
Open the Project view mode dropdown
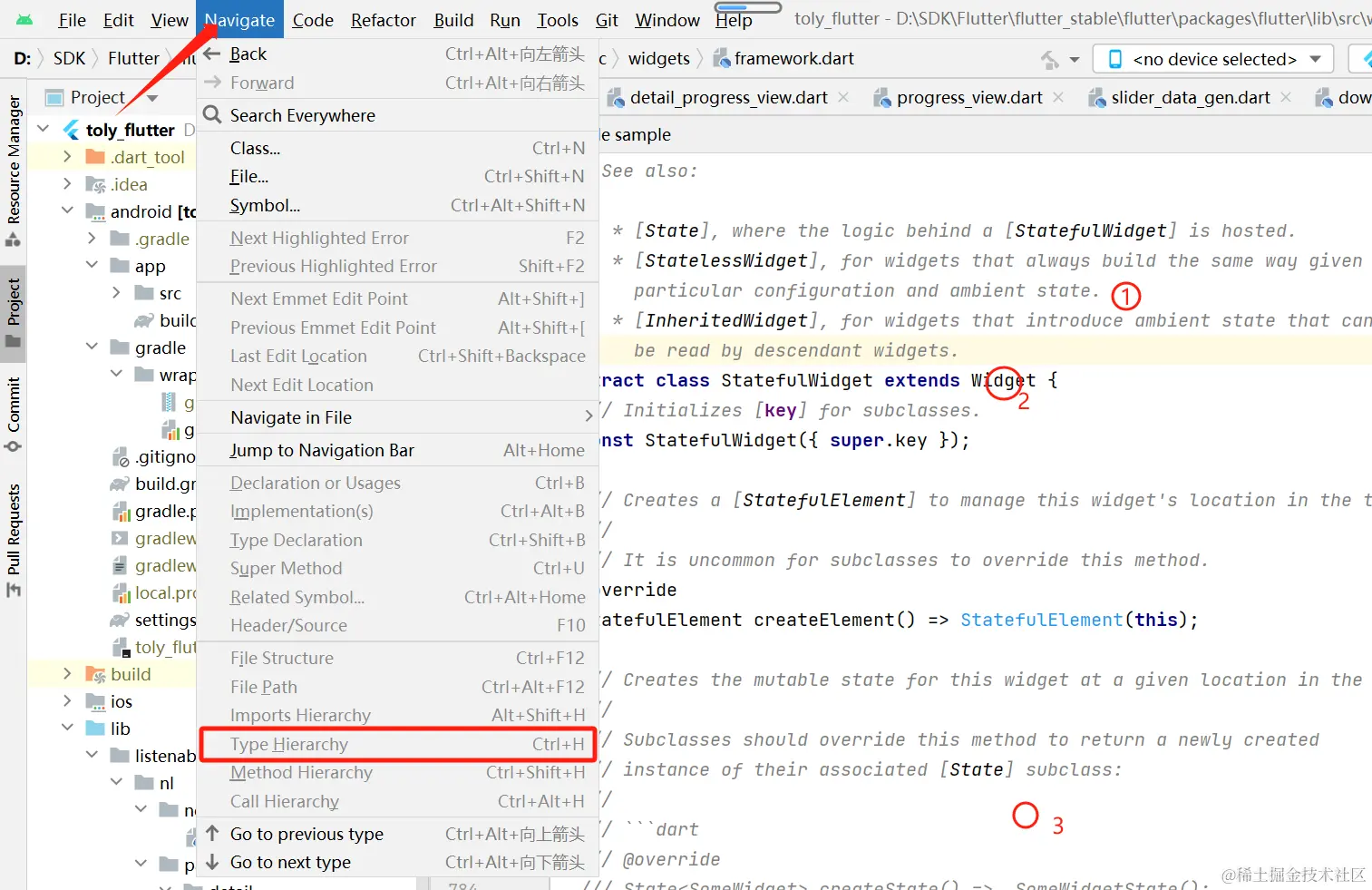[152, 98]
